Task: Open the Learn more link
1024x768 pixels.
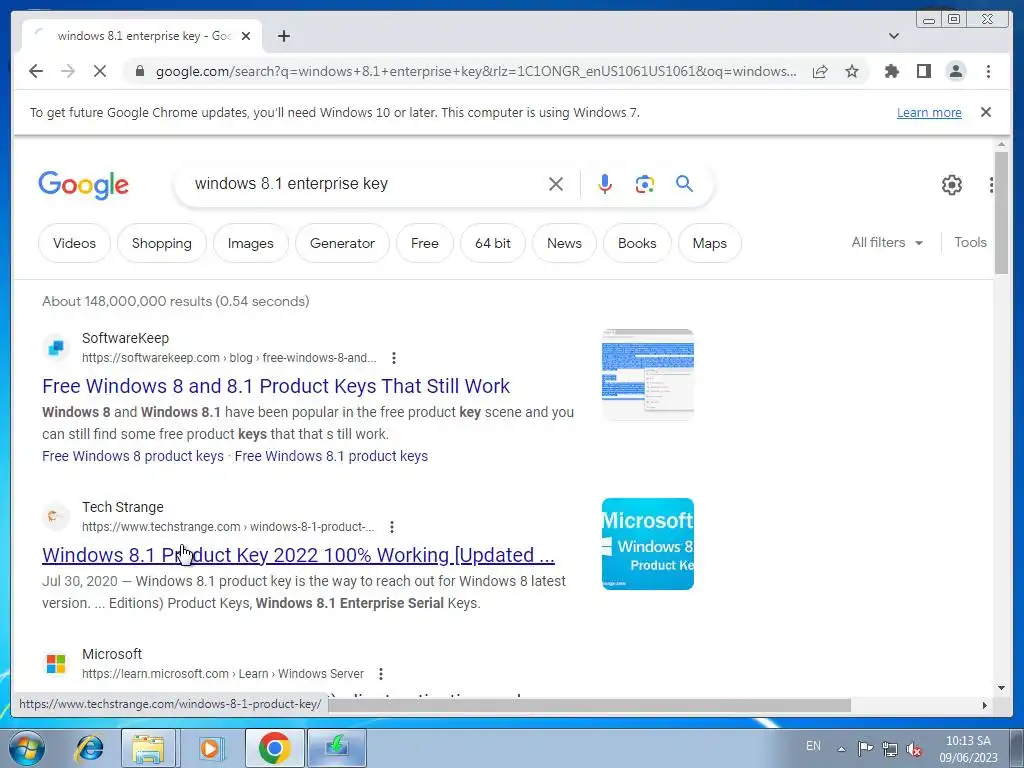Action: [929, 112]
